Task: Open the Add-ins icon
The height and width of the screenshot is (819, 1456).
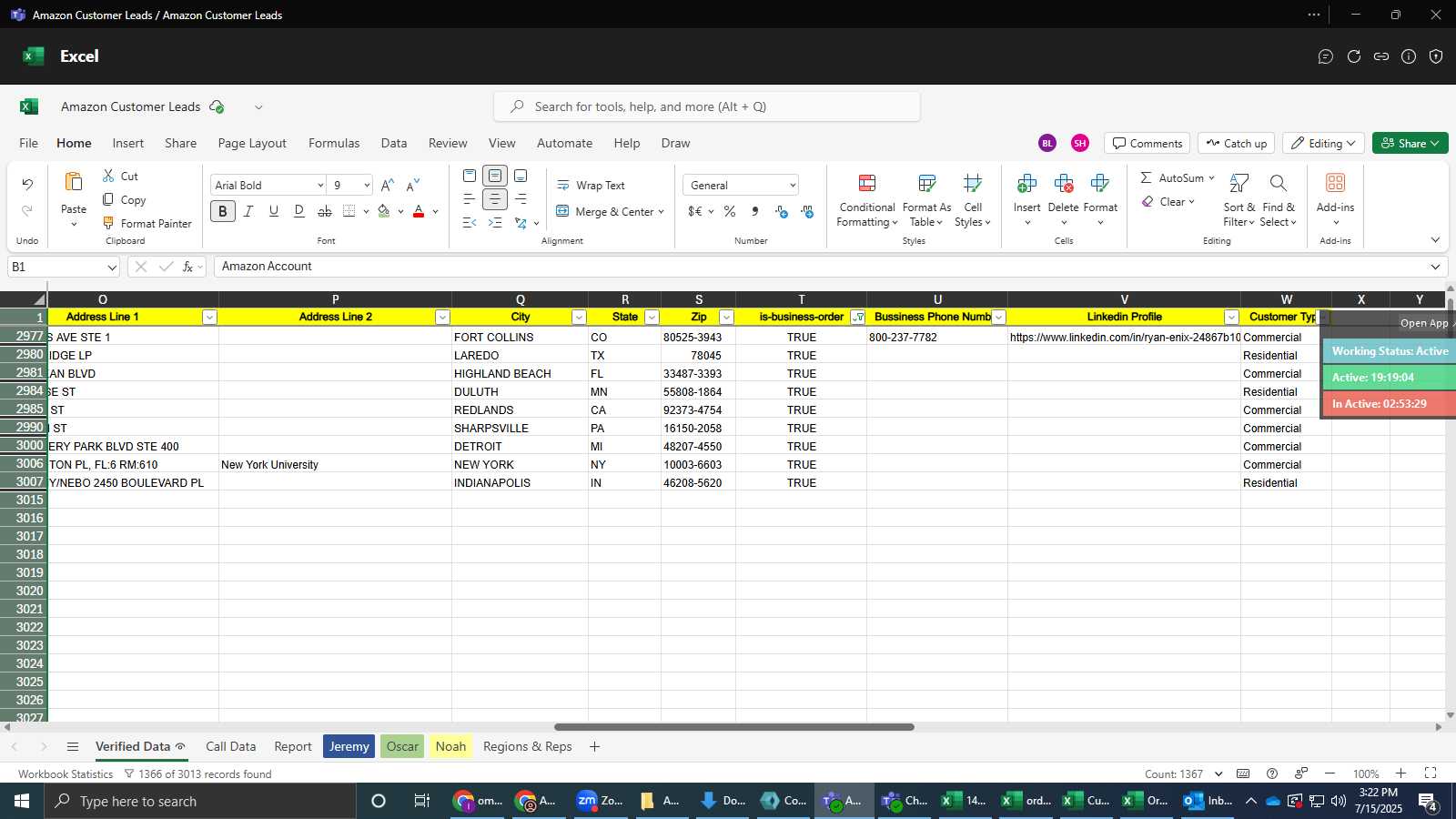Action: [1335, 183]
